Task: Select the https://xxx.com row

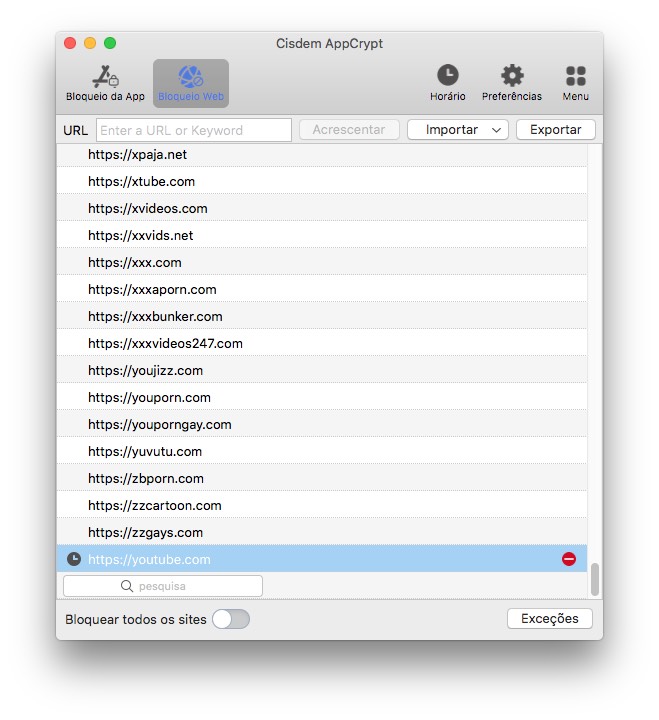Action: [x=321, y=263]
